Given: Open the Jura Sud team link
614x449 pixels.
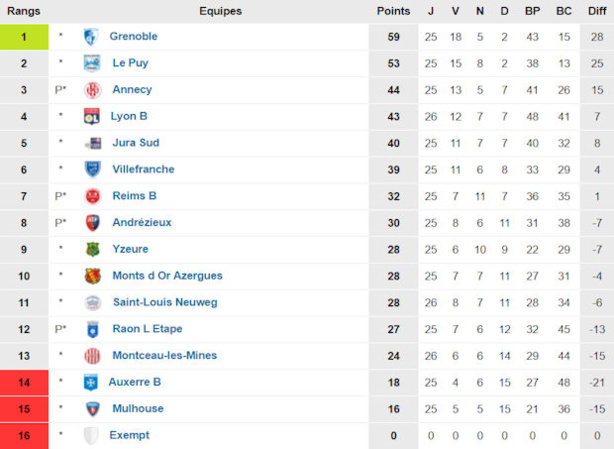Looking at the screenshot, I should 135,143.
